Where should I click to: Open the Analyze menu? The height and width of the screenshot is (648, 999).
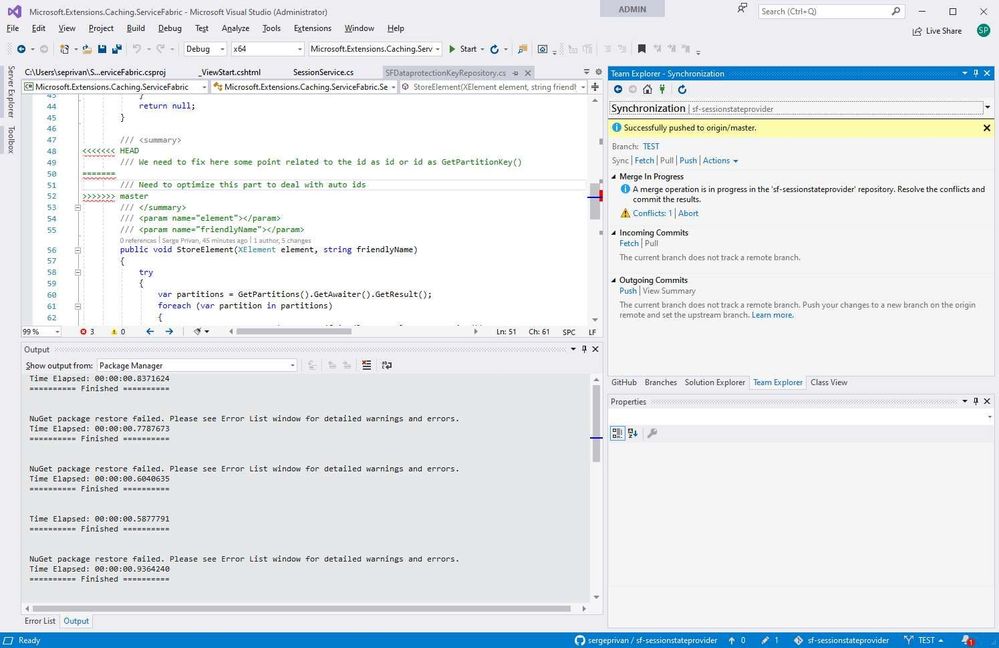click(235, 28)
